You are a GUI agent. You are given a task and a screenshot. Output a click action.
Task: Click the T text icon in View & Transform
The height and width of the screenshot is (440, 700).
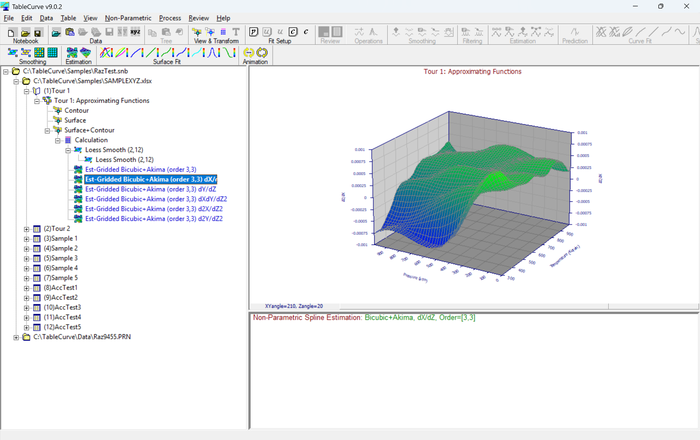click(x=236, y=32)
